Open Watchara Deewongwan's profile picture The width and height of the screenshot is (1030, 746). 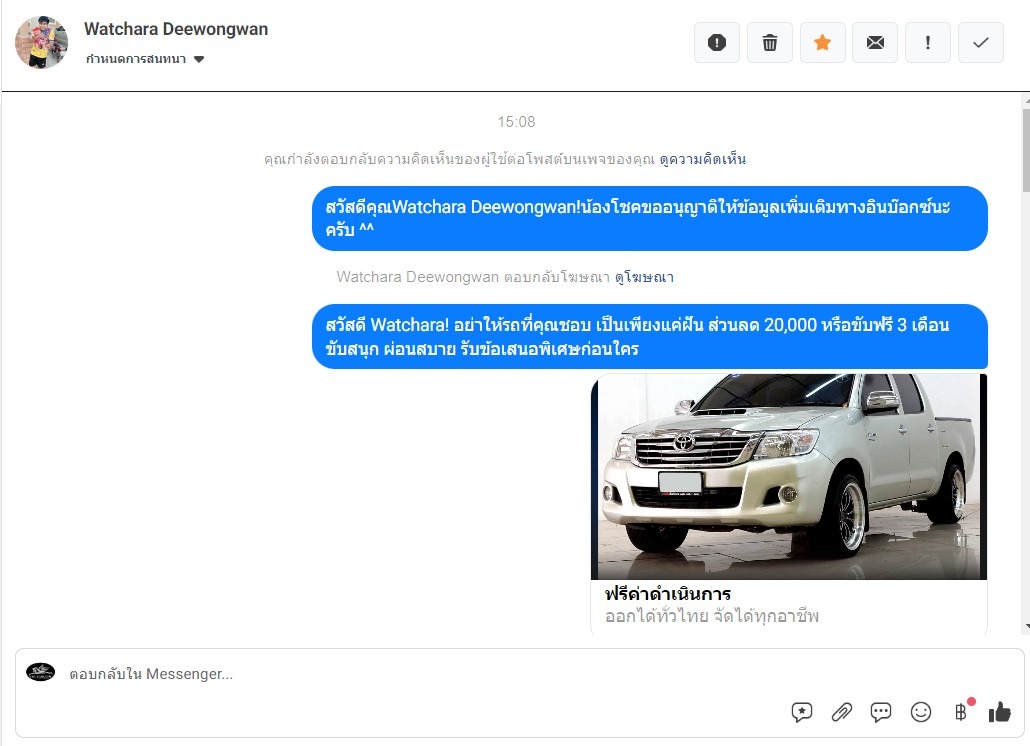pyautogui.click(x=42, y=42)
